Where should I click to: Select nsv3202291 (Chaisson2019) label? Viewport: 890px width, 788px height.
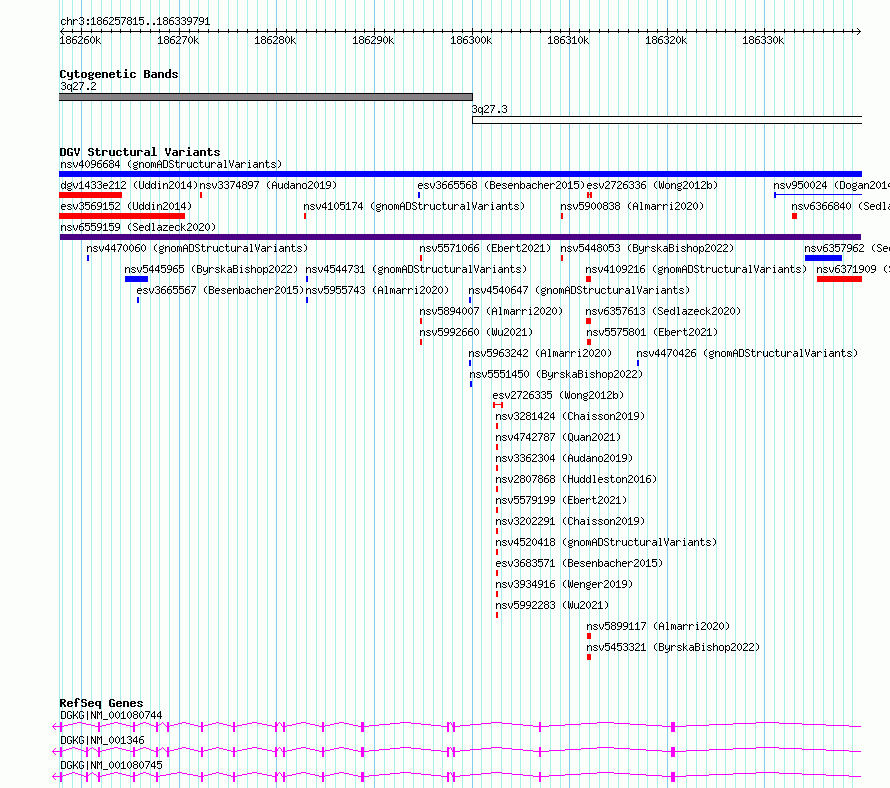coord(570,522)
